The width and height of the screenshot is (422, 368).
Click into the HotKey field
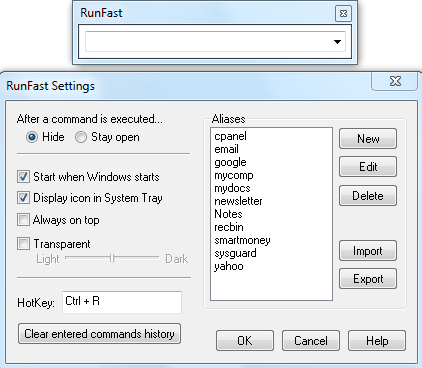pos(122,302)
